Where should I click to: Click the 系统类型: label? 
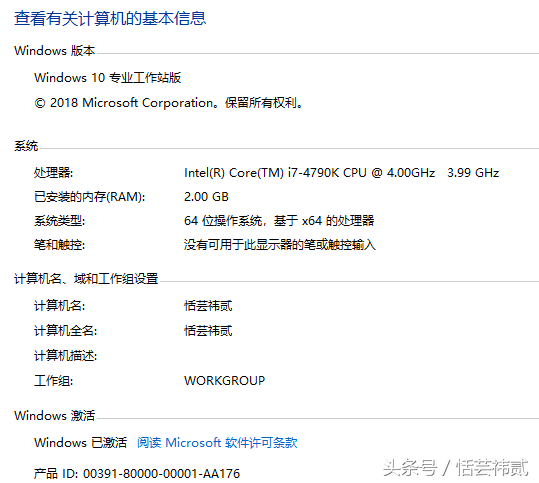point(59,221)
